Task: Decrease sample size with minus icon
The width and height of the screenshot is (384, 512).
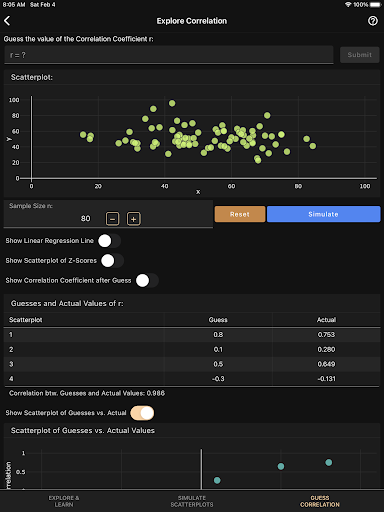Action: 112,219
